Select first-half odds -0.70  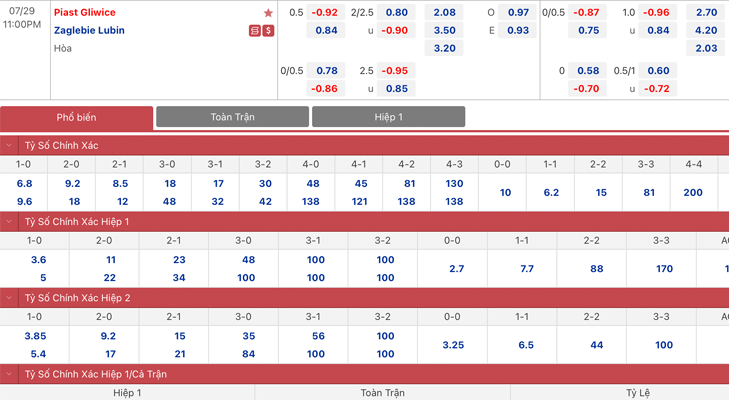coord(587,89)
